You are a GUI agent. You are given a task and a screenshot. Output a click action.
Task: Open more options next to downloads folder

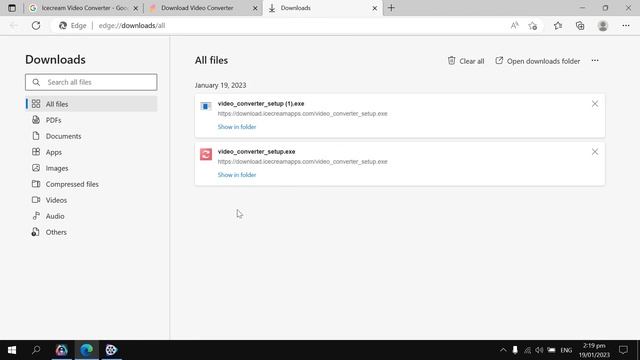[595, 60]
